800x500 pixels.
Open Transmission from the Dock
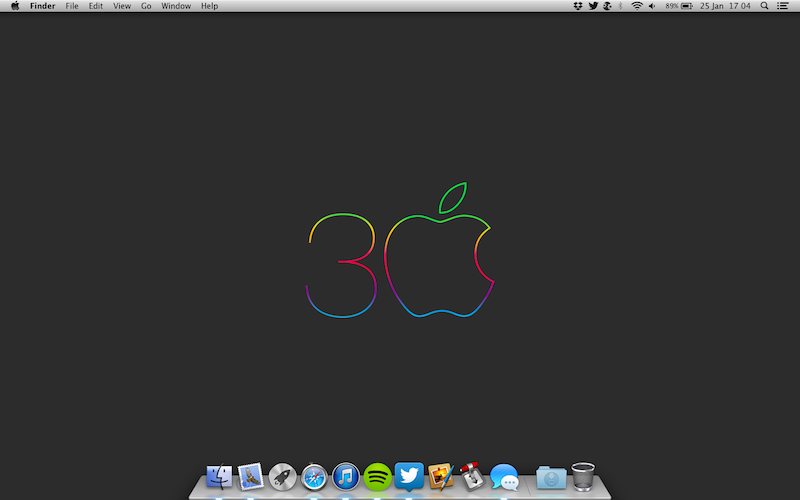click(472, 477)
